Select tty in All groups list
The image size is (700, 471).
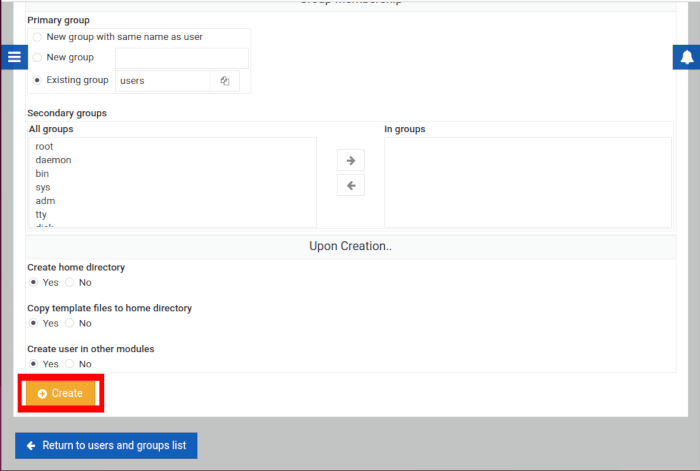(41, 215)
